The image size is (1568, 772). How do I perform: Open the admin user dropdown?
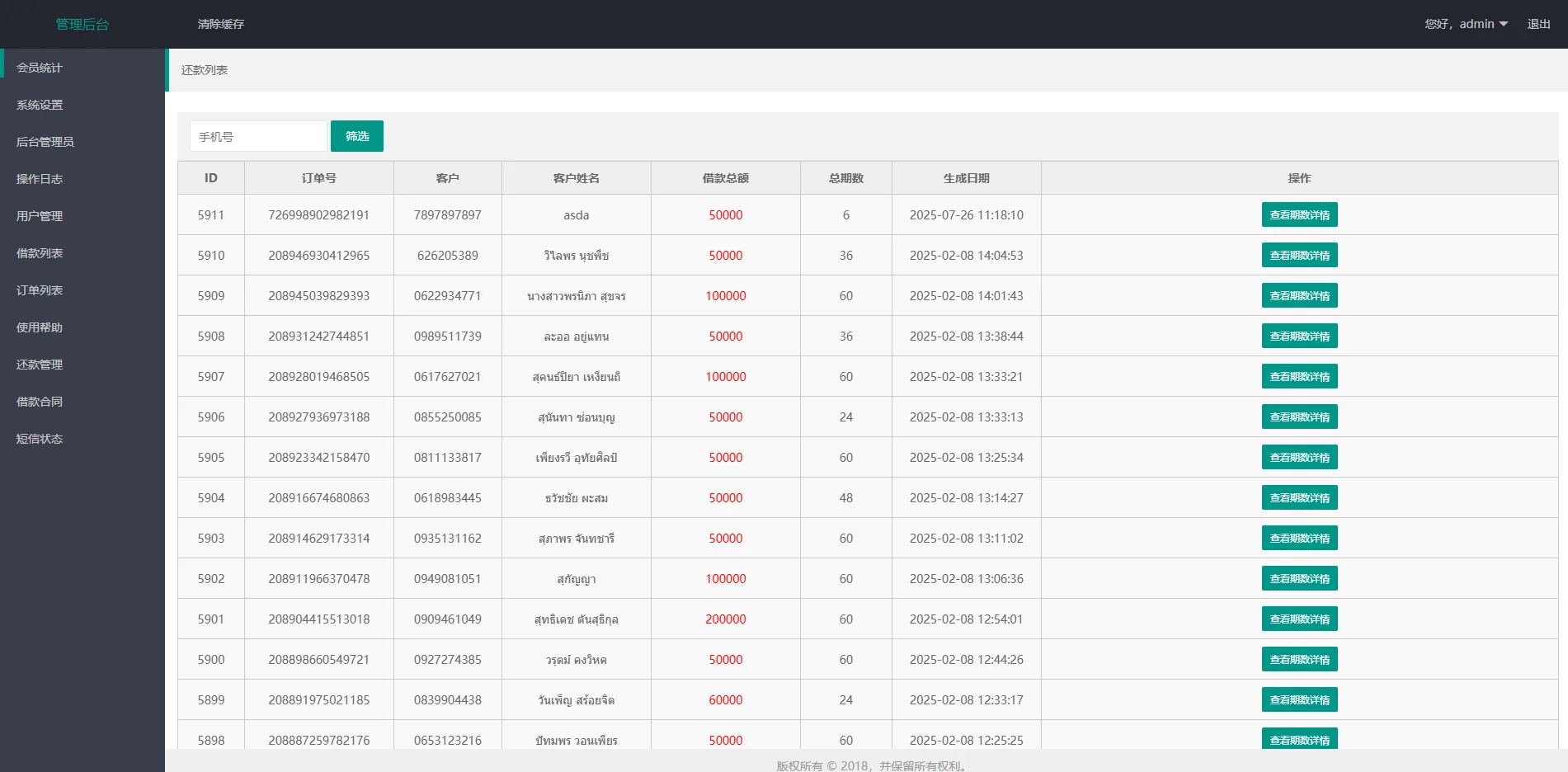point(1466,24)
